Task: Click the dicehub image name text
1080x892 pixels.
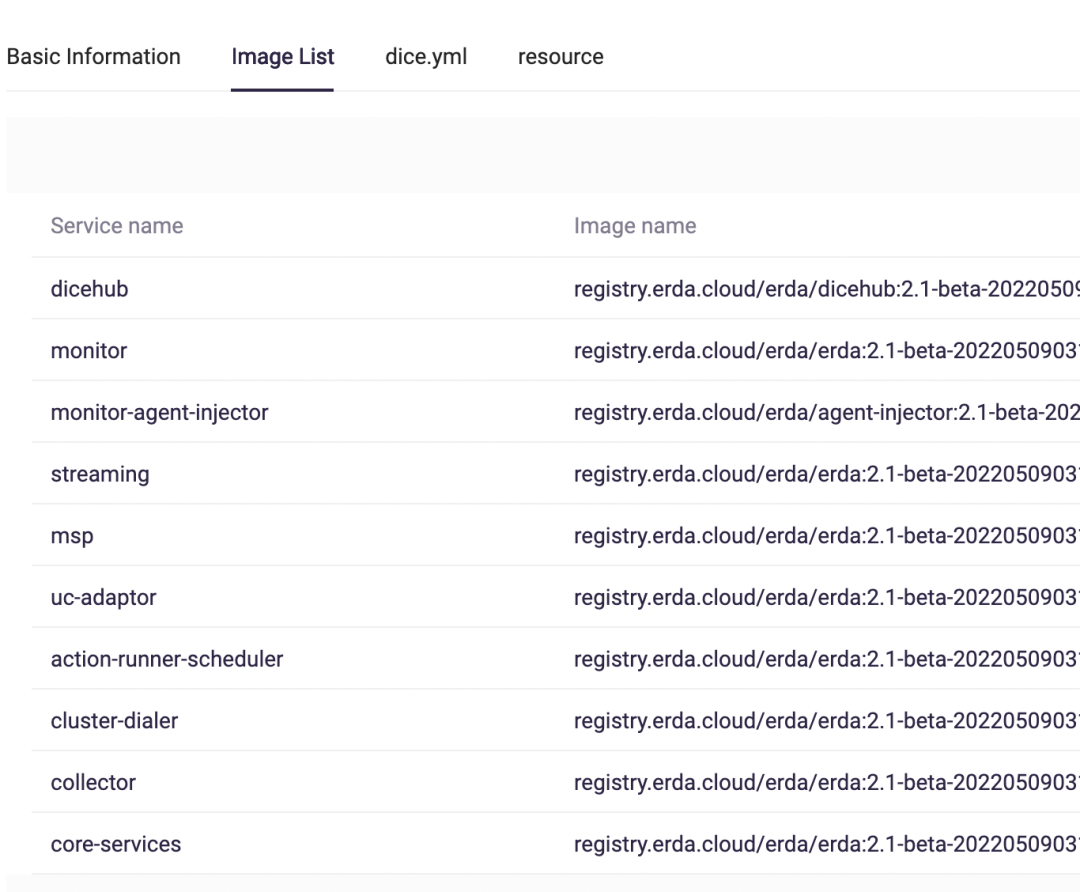Action: point(827,289)
